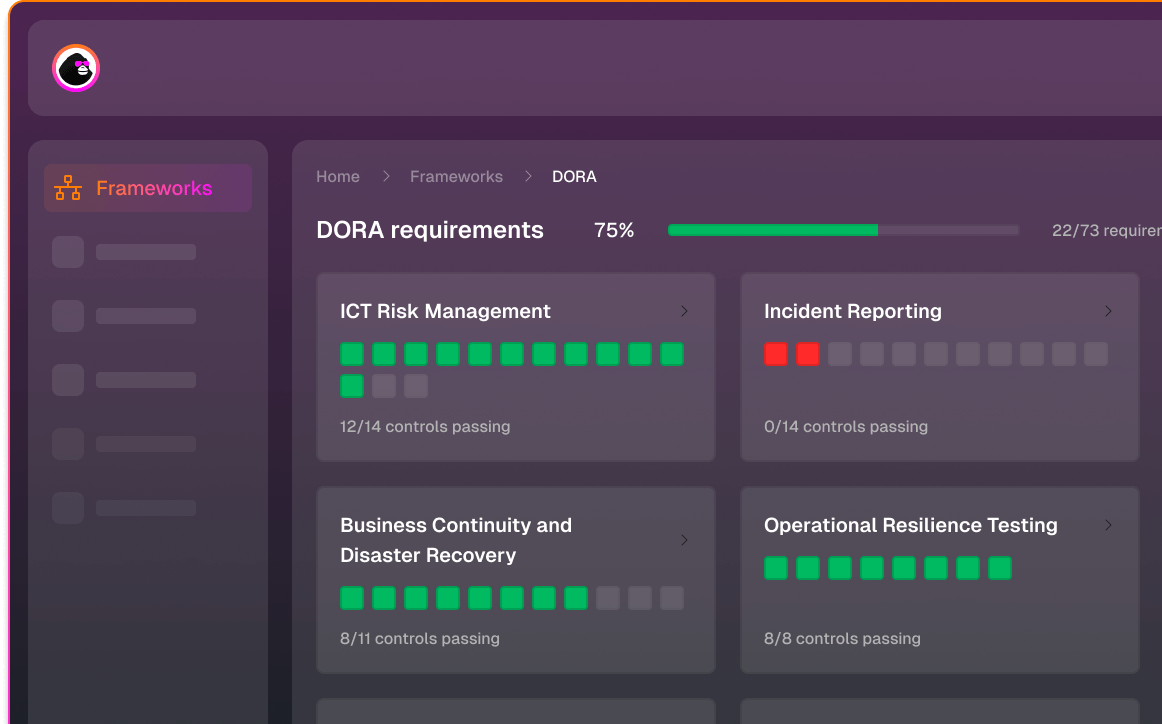The width and height of the screenshot is (1162, 724).
Task: Click the 8/8 controls passing label
Action: [842, 639]
